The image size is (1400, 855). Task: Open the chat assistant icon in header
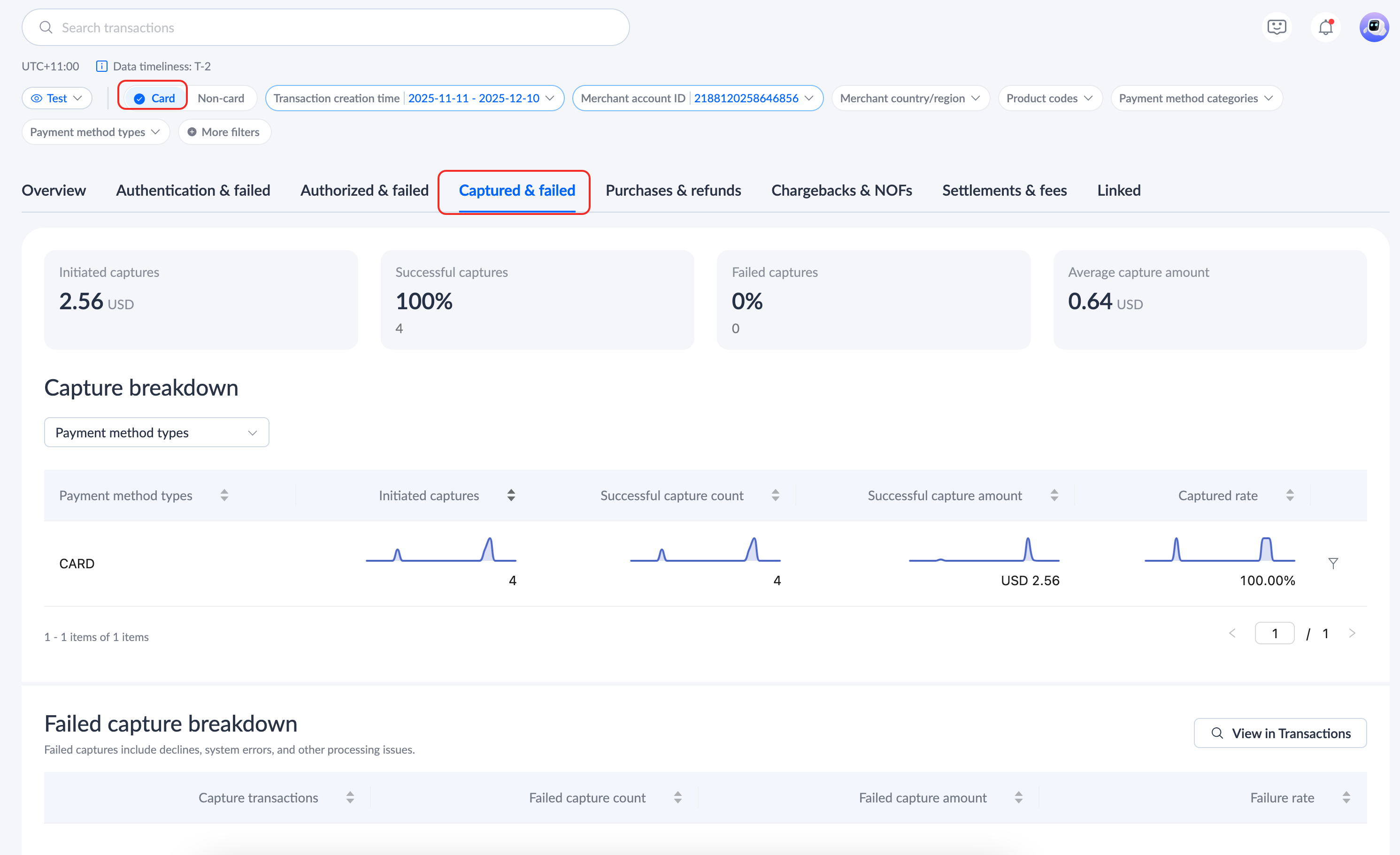click(x=1276, y=27)
